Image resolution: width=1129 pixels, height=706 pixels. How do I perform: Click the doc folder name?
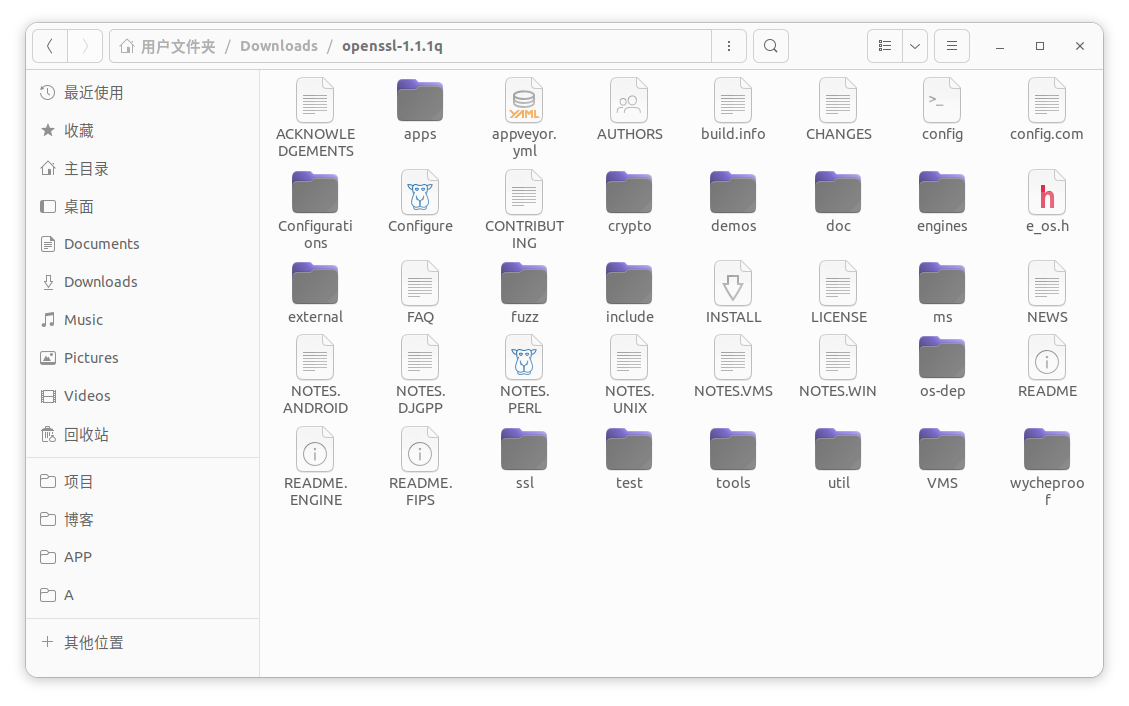838,226
